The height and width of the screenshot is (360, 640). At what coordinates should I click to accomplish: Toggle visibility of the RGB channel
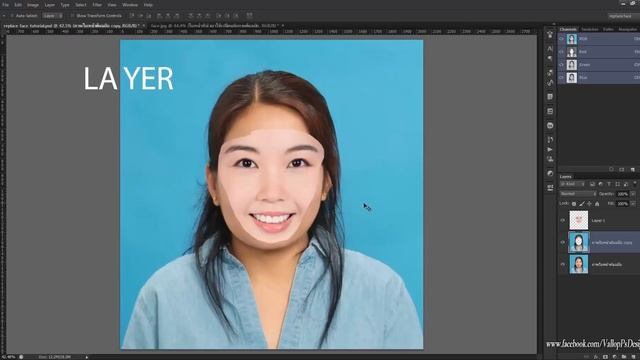pyautogui.click(x=562, y=39)
